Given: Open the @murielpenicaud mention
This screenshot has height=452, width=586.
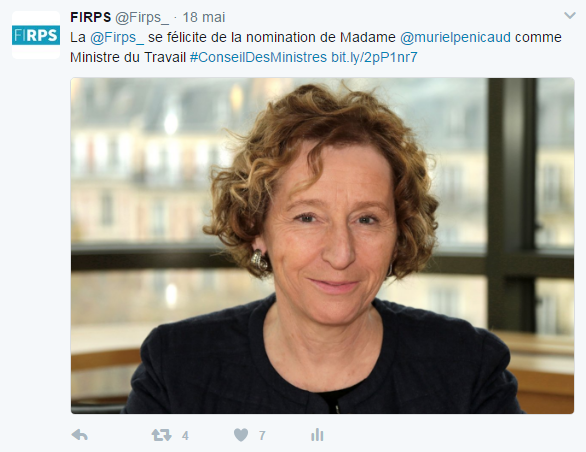Looking at the screenshot, I should [455, 37].
